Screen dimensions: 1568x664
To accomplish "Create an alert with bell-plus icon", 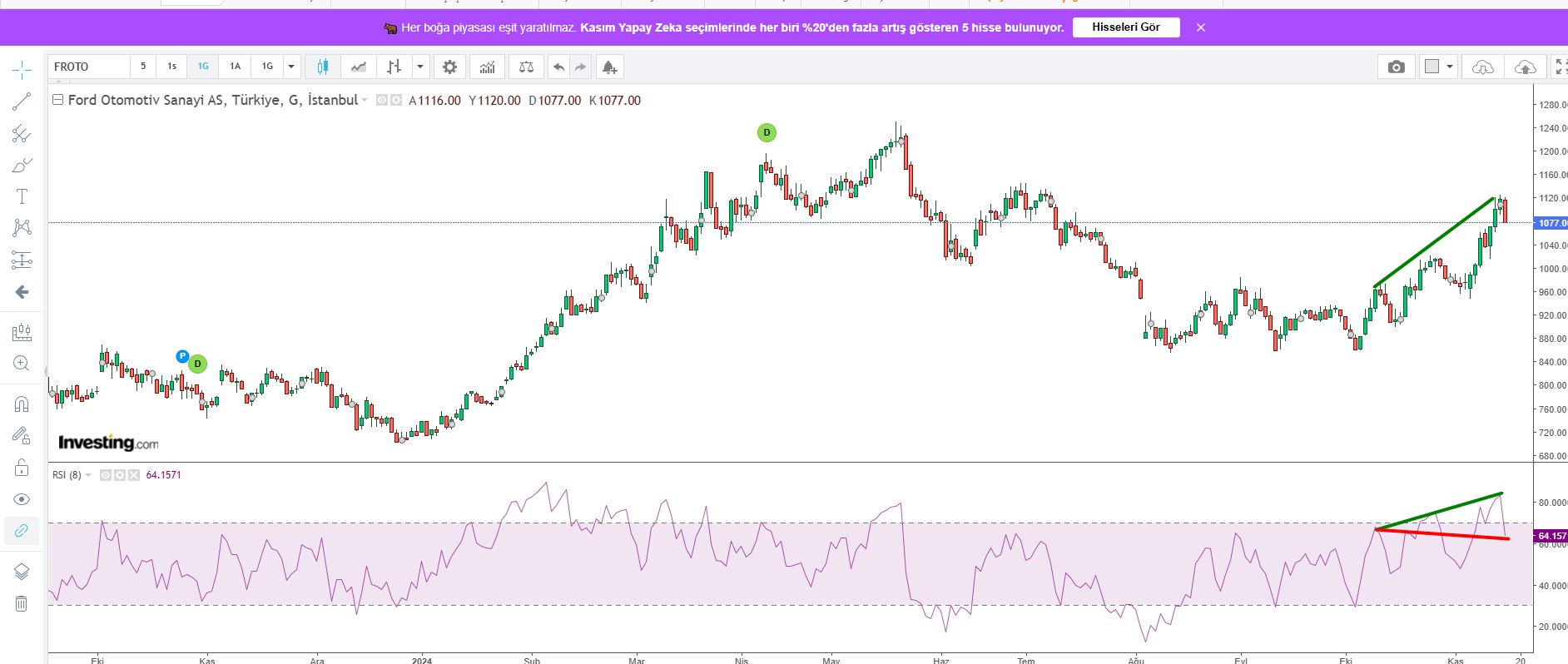I will [609, 67].
